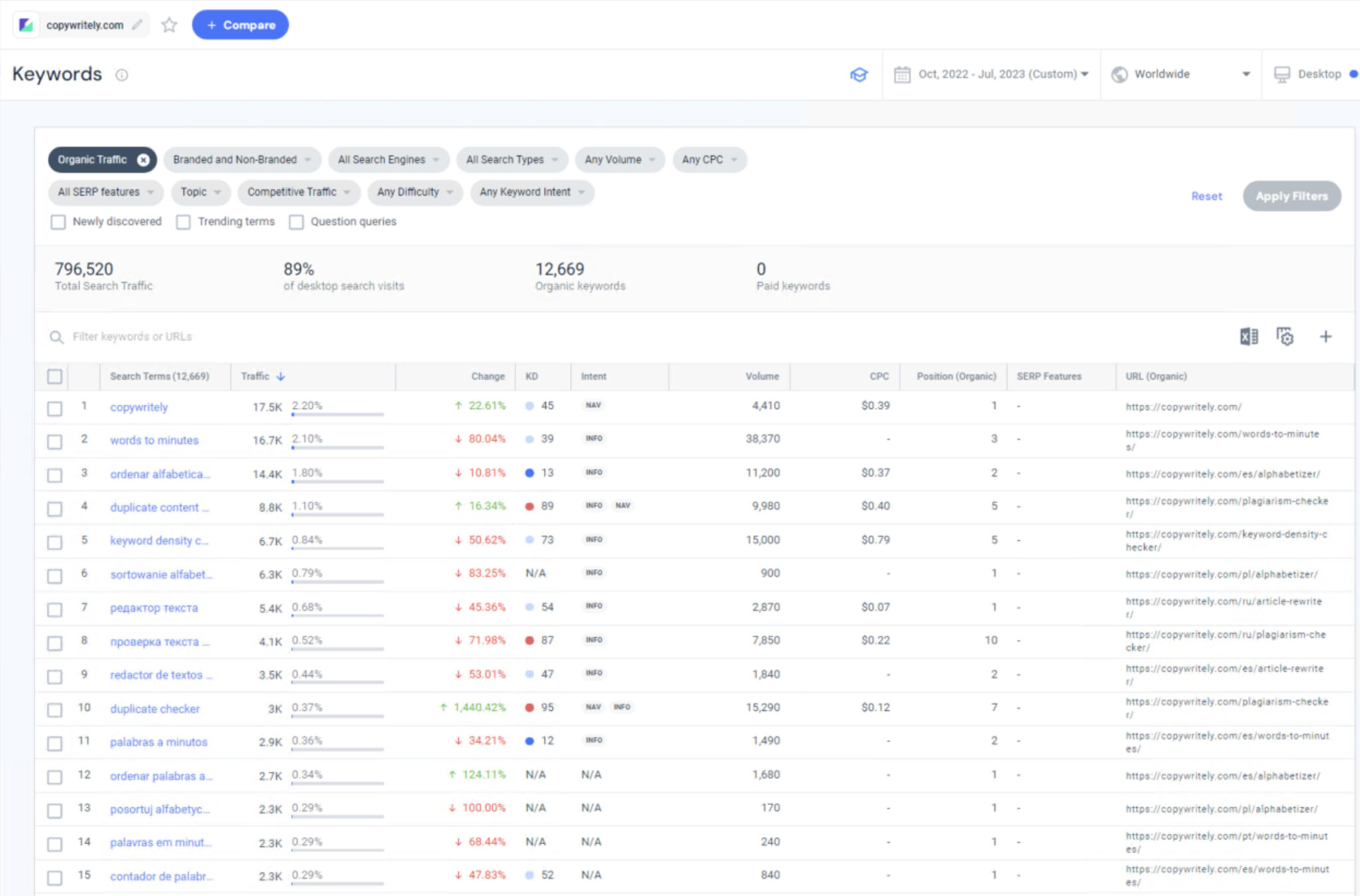The width and height of the screenshot is (1360, 896).
Task: Star copywritely.com as a favorite
Action: click(x=169, y=25)
